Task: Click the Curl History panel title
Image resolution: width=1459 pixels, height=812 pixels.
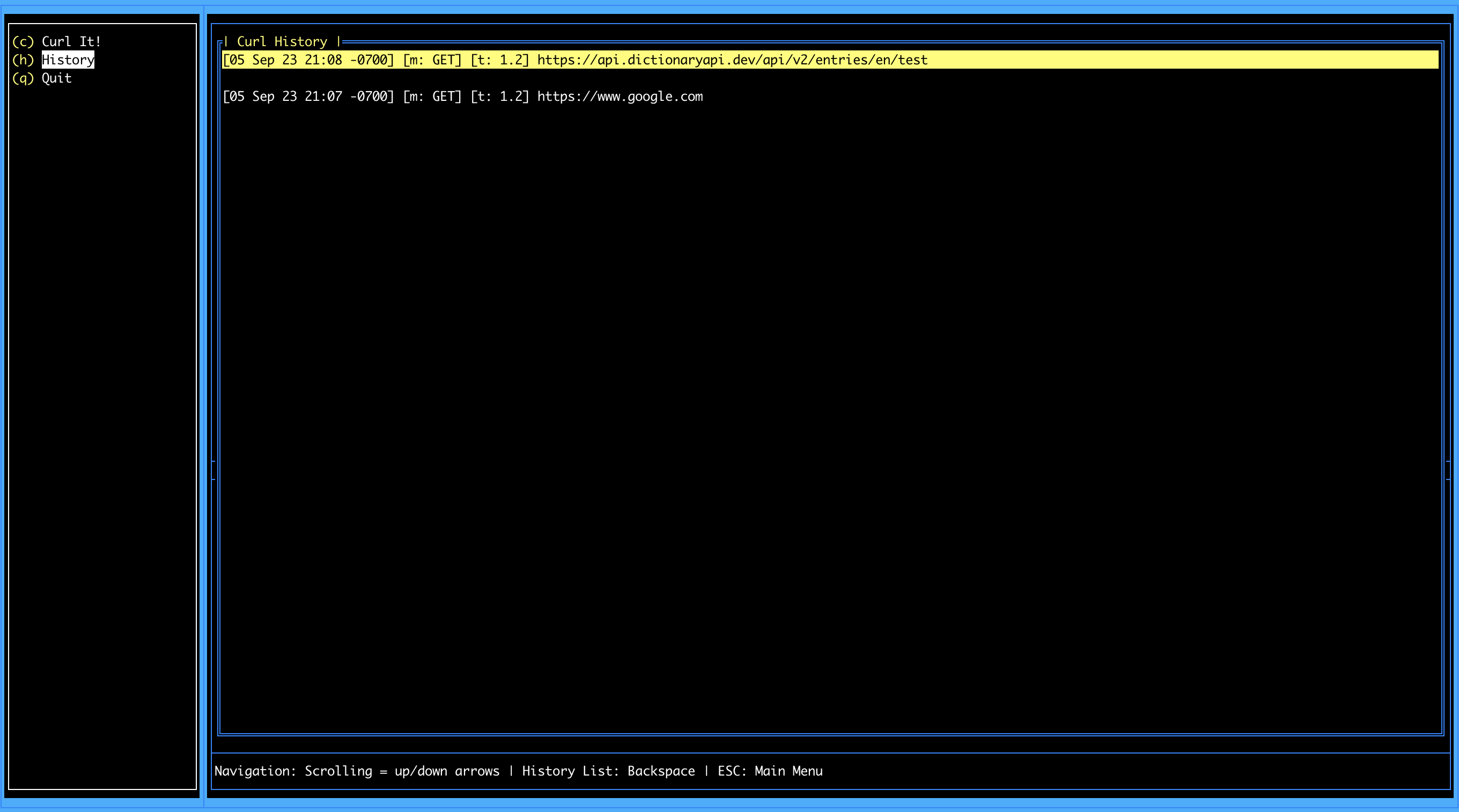Action: 282,42
